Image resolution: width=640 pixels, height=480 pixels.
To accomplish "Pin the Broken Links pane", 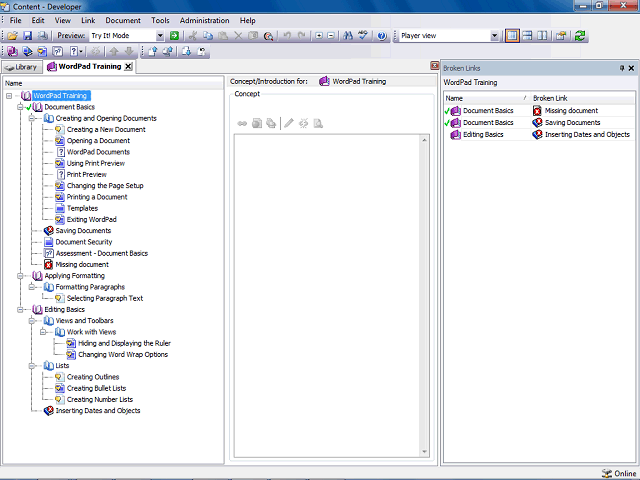I will pyautogui.click(x=622, y=68).
